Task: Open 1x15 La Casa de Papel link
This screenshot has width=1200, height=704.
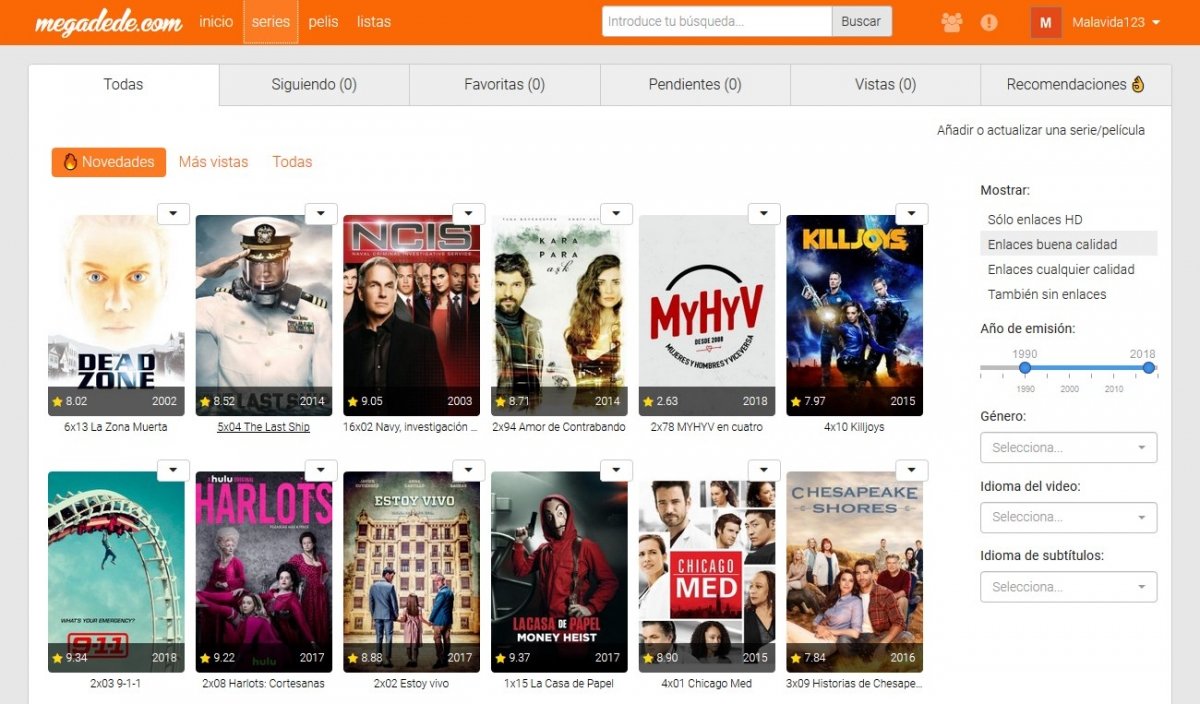Action: pos(558,684)
